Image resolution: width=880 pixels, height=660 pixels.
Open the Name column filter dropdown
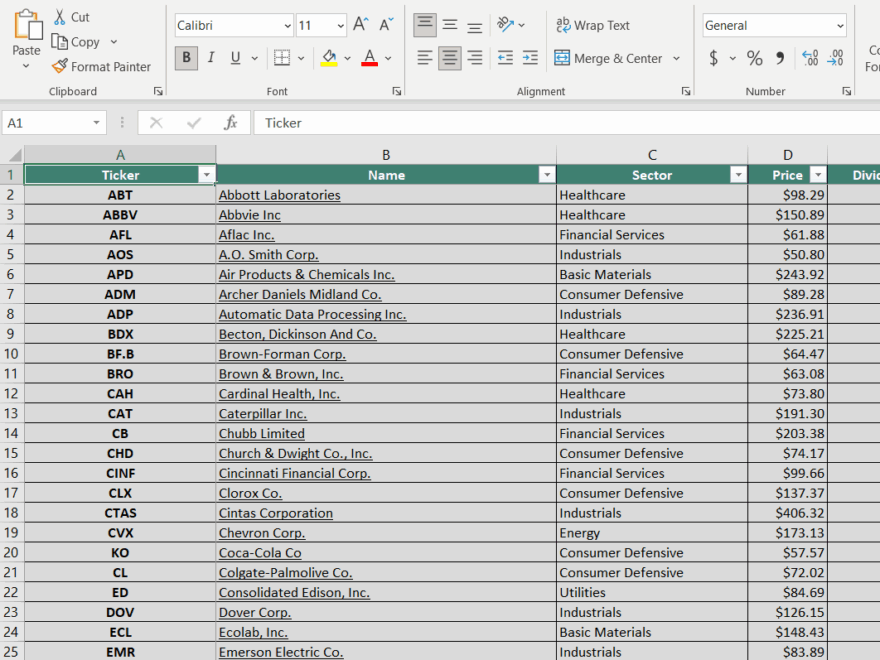(547, 175)
